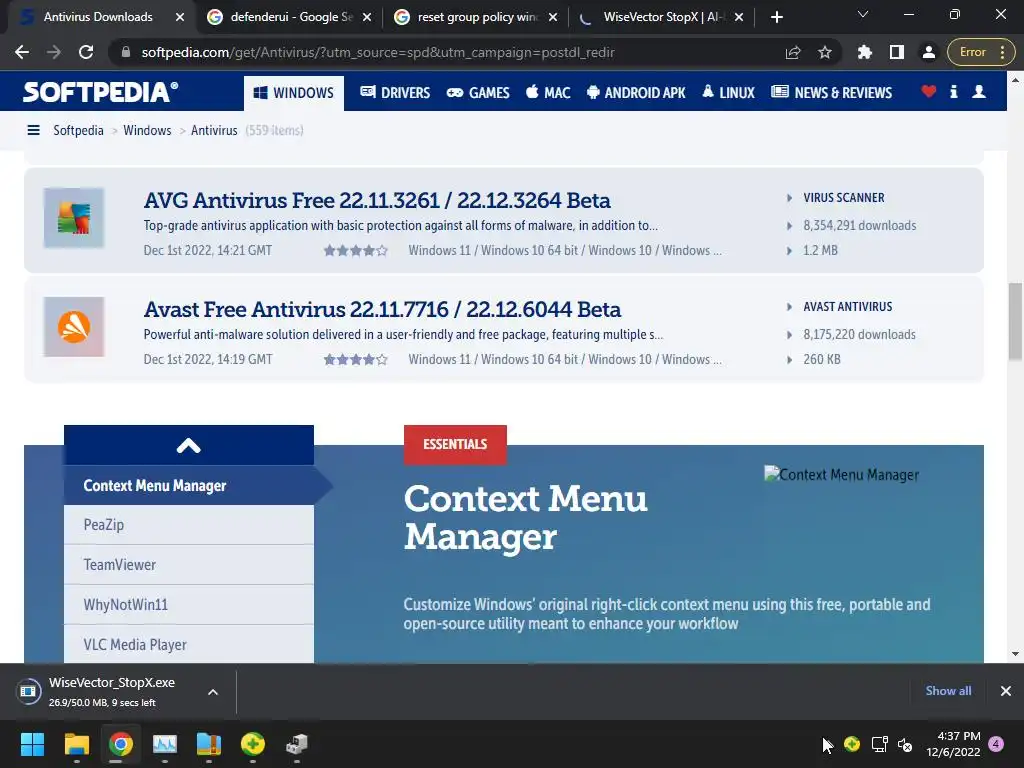The height and width of the screenshot is (768, 1024).
Task: Go to Softpedia breadcrumb link
Action: click(x=78, y=130)
